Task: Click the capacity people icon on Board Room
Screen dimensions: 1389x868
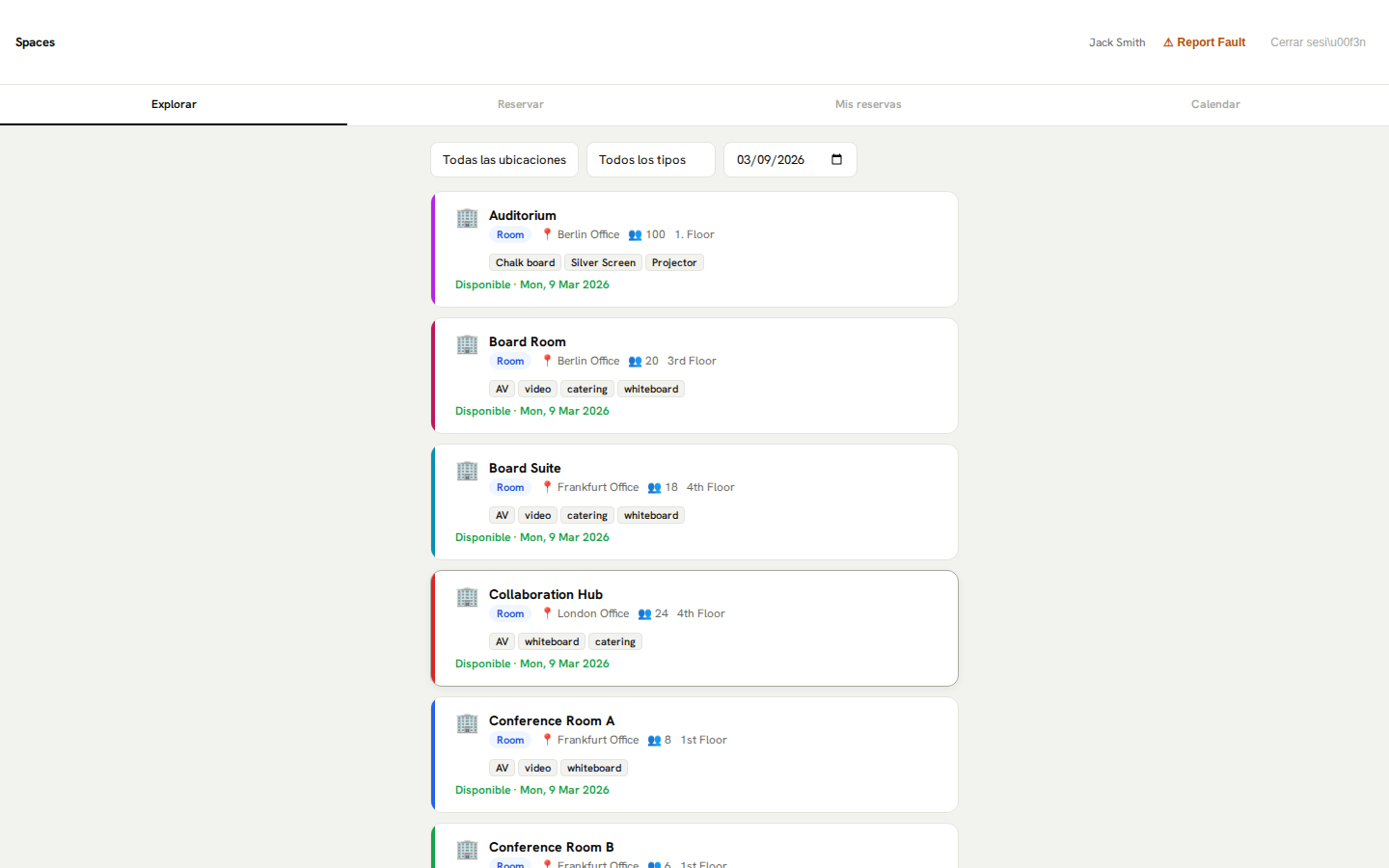Action: (x=635, y=362)
